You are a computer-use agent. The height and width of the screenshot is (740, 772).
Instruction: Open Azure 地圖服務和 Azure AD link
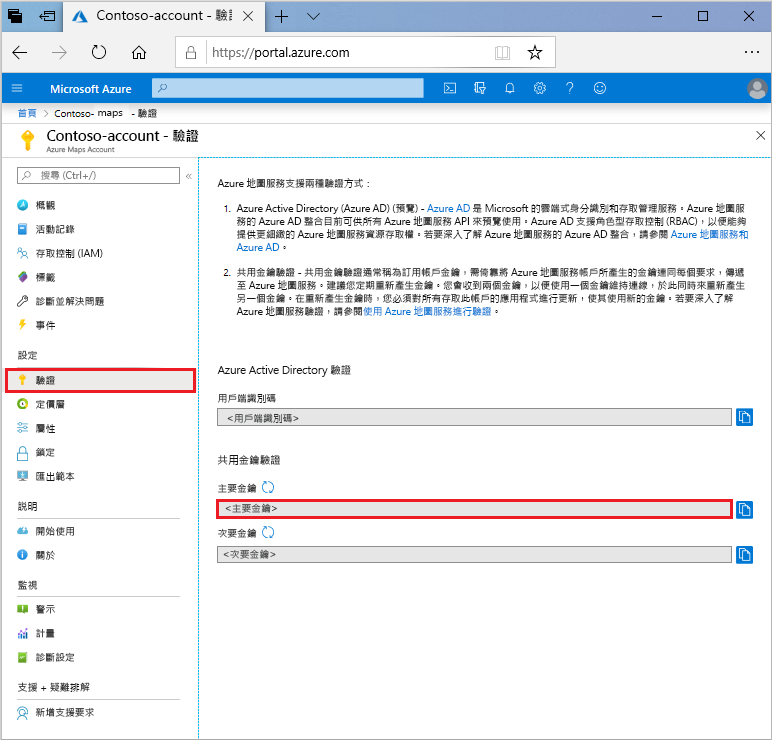click(709, 234)
